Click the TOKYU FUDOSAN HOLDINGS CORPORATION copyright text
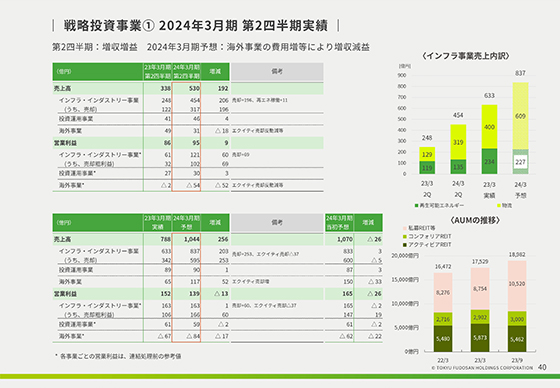Image resolution: width=560 pixels, height=388 pixels. click(482, 368)
